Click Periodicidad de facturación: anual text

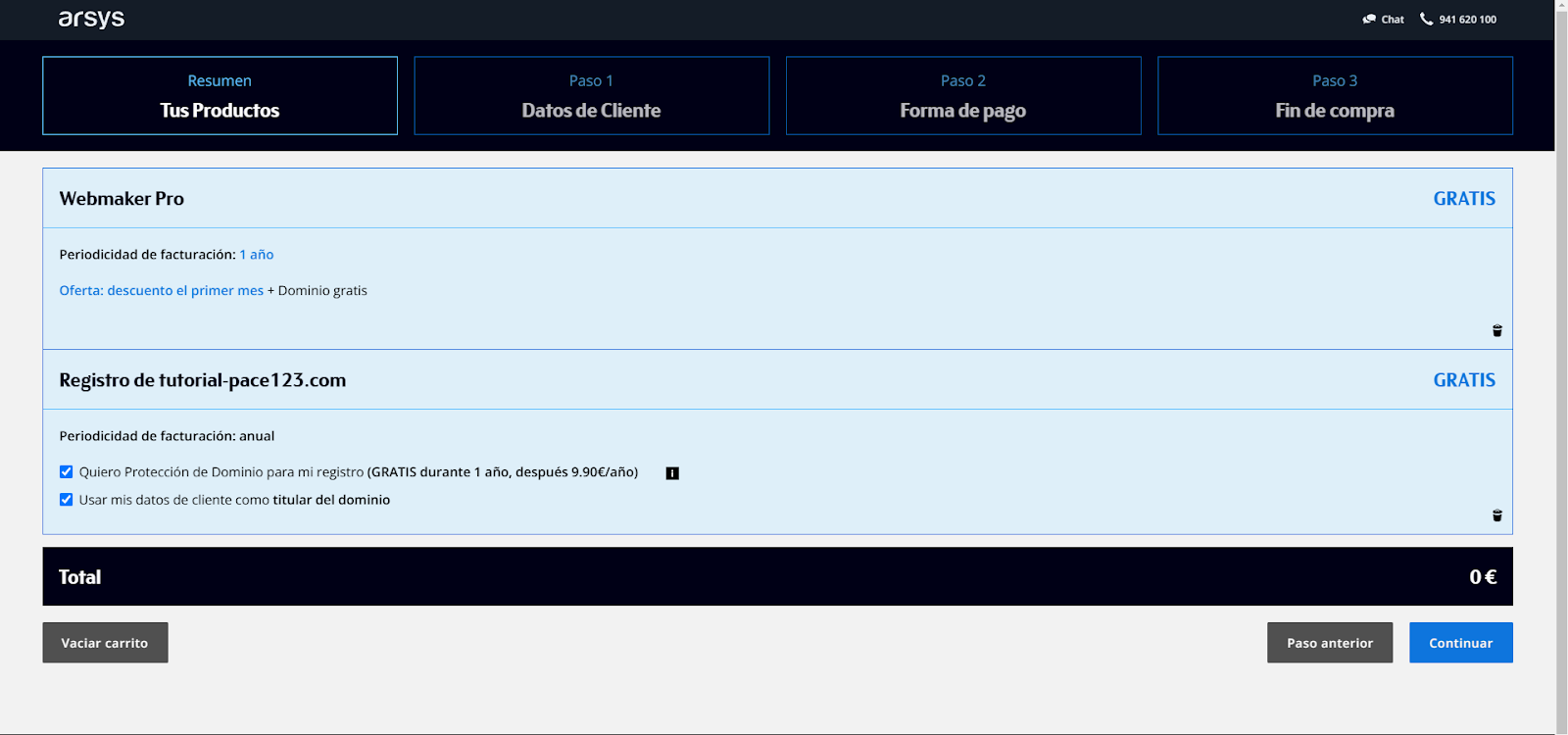pyautogui.click(x=167, y=436)
